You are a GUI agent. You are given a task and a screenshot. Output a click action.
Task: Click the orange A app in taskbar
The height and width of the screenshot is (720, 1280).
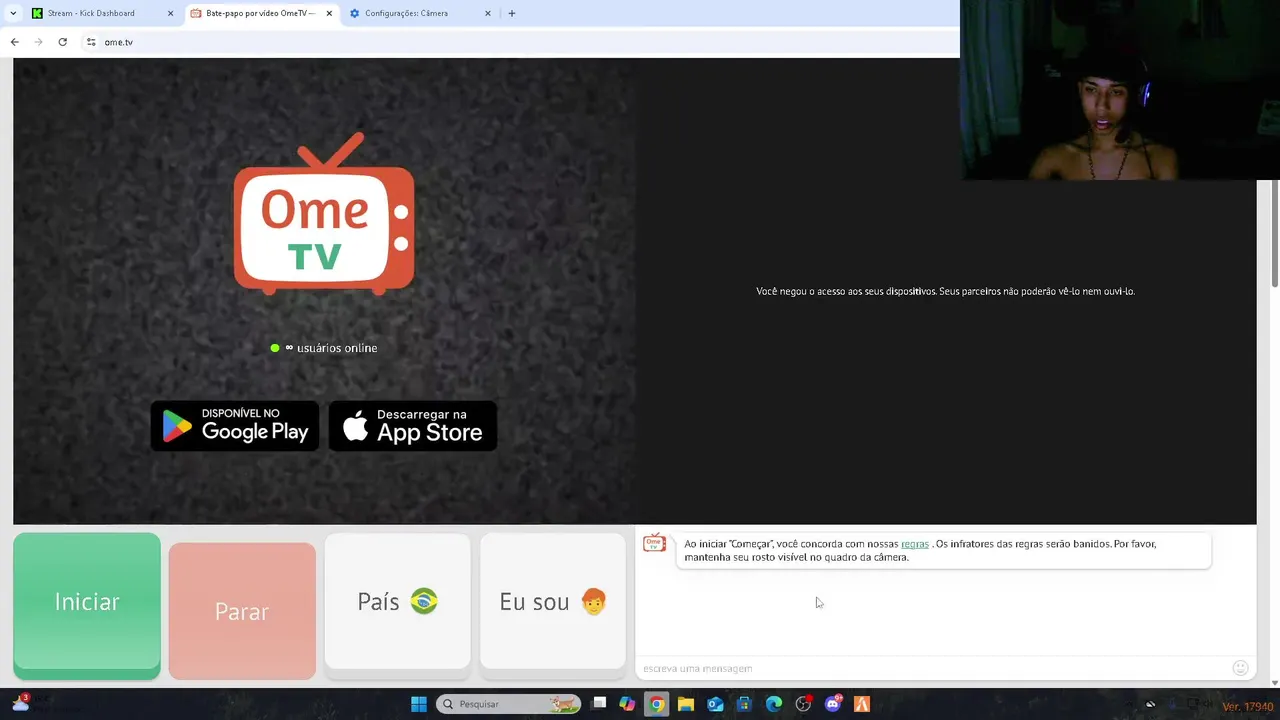point(862,704)
